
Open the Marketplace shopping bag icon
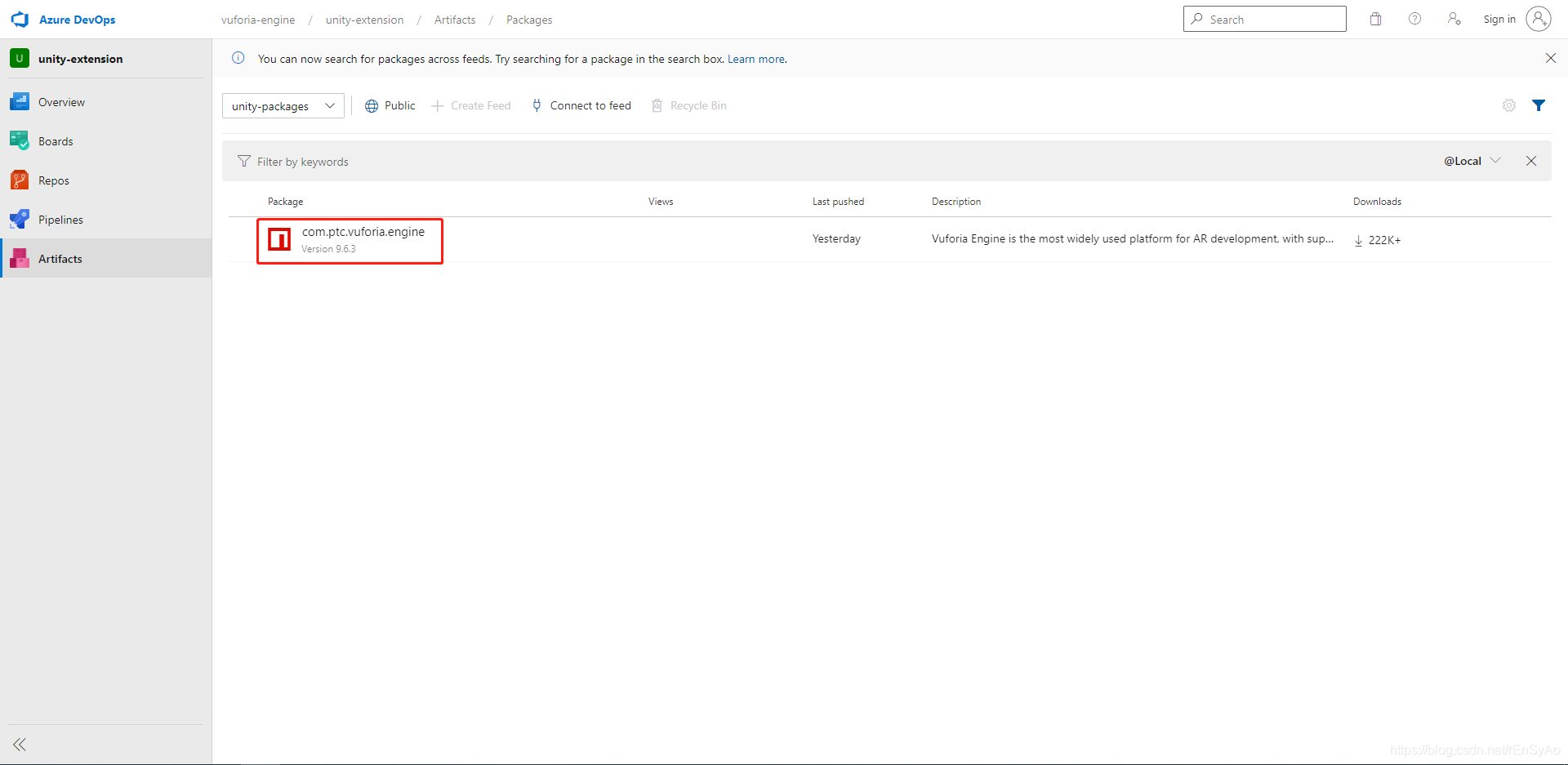coord(1375,19)
